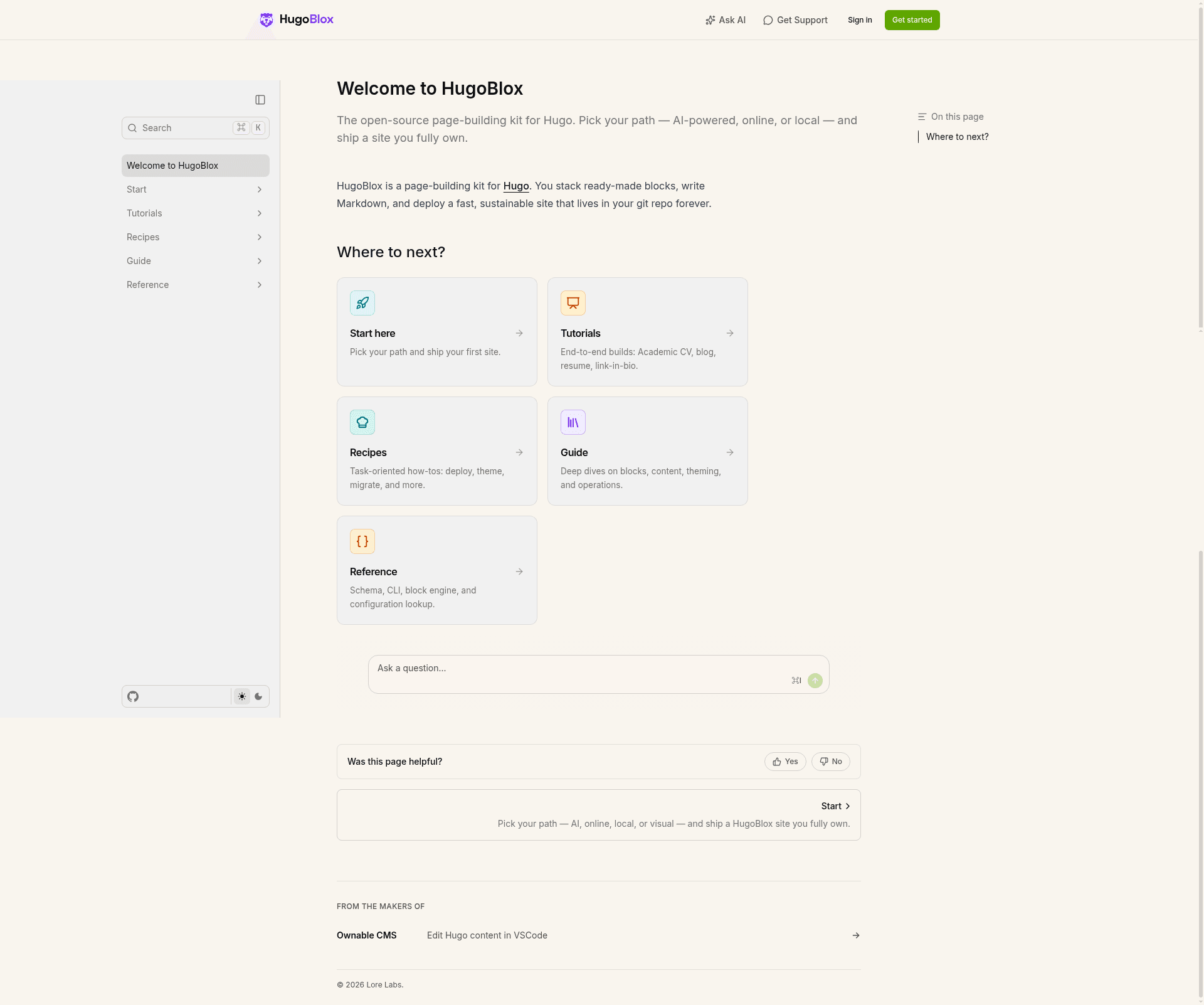Switch to dark theme with moon icon
The width and height of the screenshot is (1204, 1005).
coord(258,696)
